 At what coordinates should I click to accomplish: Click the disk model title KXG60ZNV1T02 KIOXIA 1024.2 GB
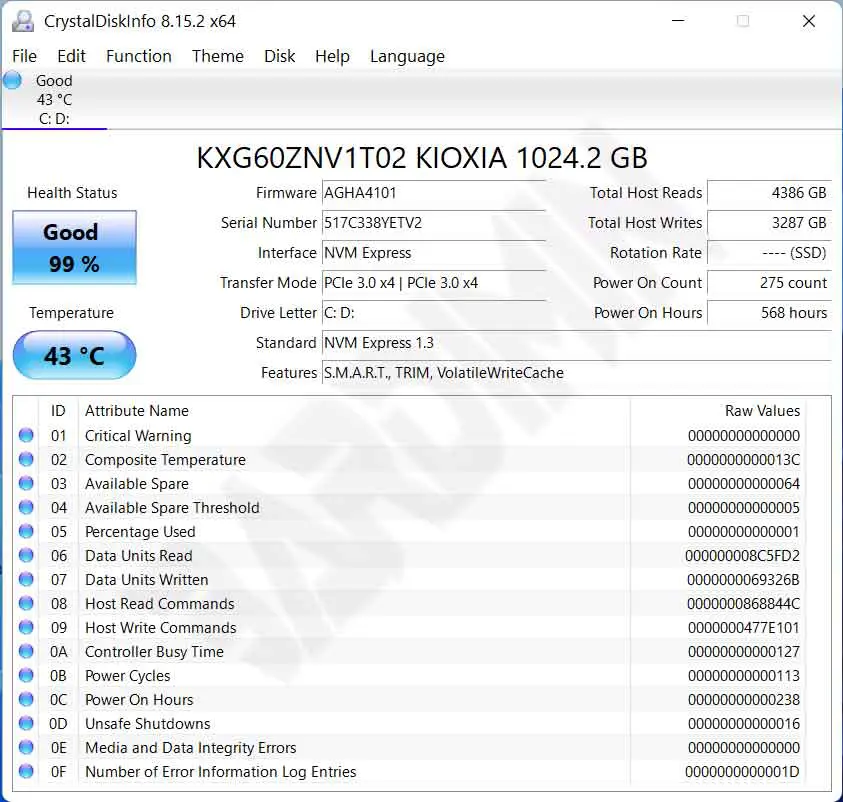[x=422, y=157]
